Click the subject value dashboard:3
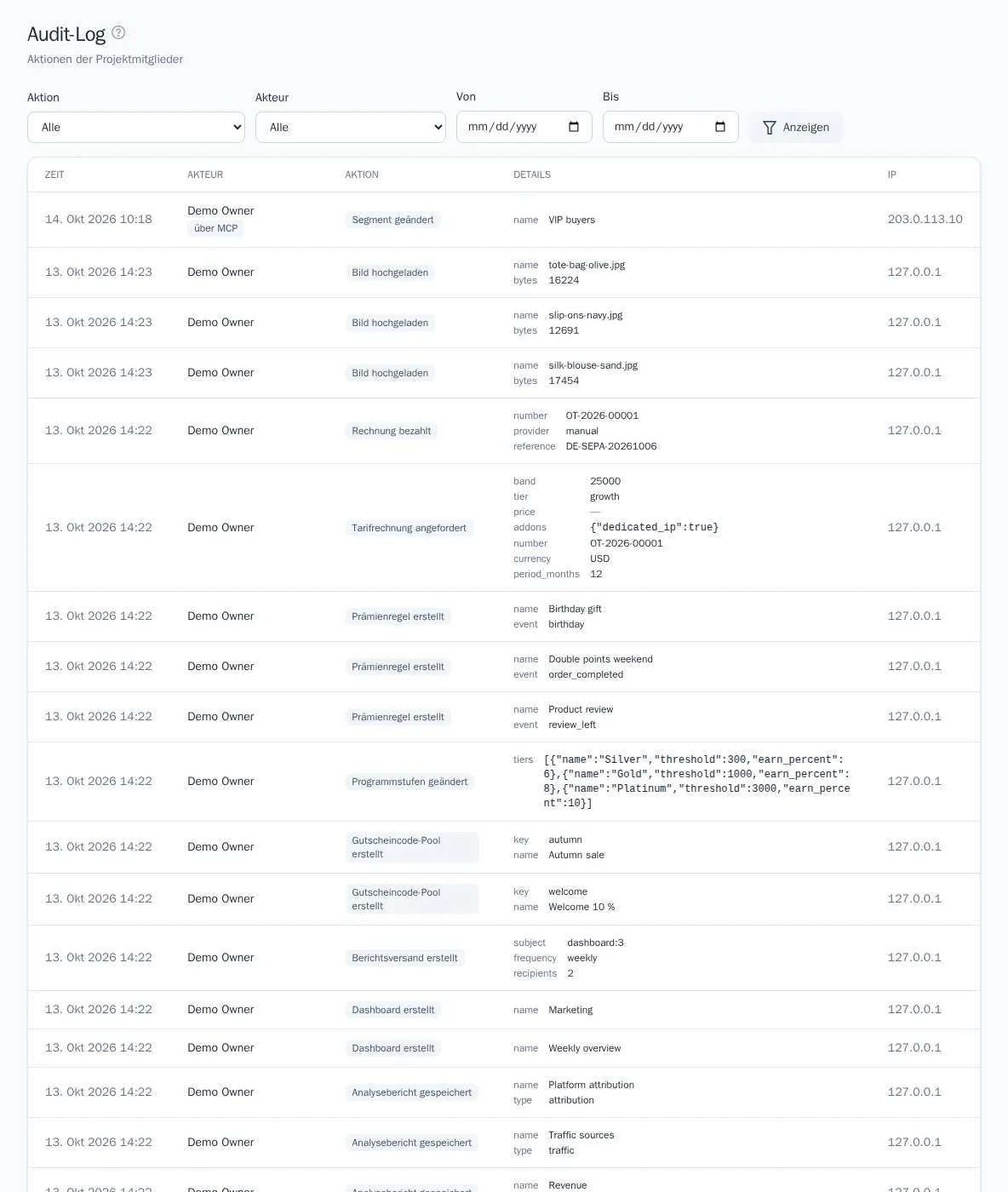 pos(596,943)
